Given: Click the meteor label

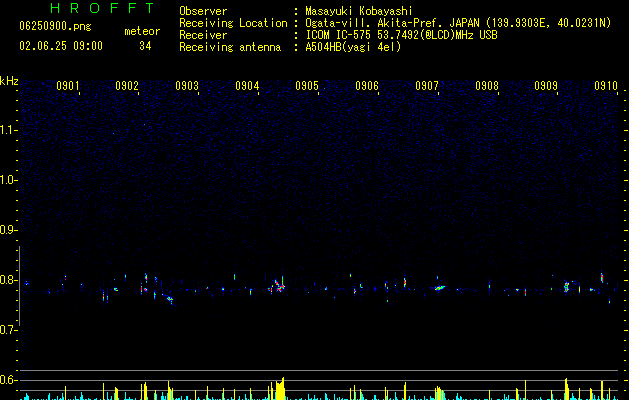Looking at the screenshot, I should click(142, 31).
